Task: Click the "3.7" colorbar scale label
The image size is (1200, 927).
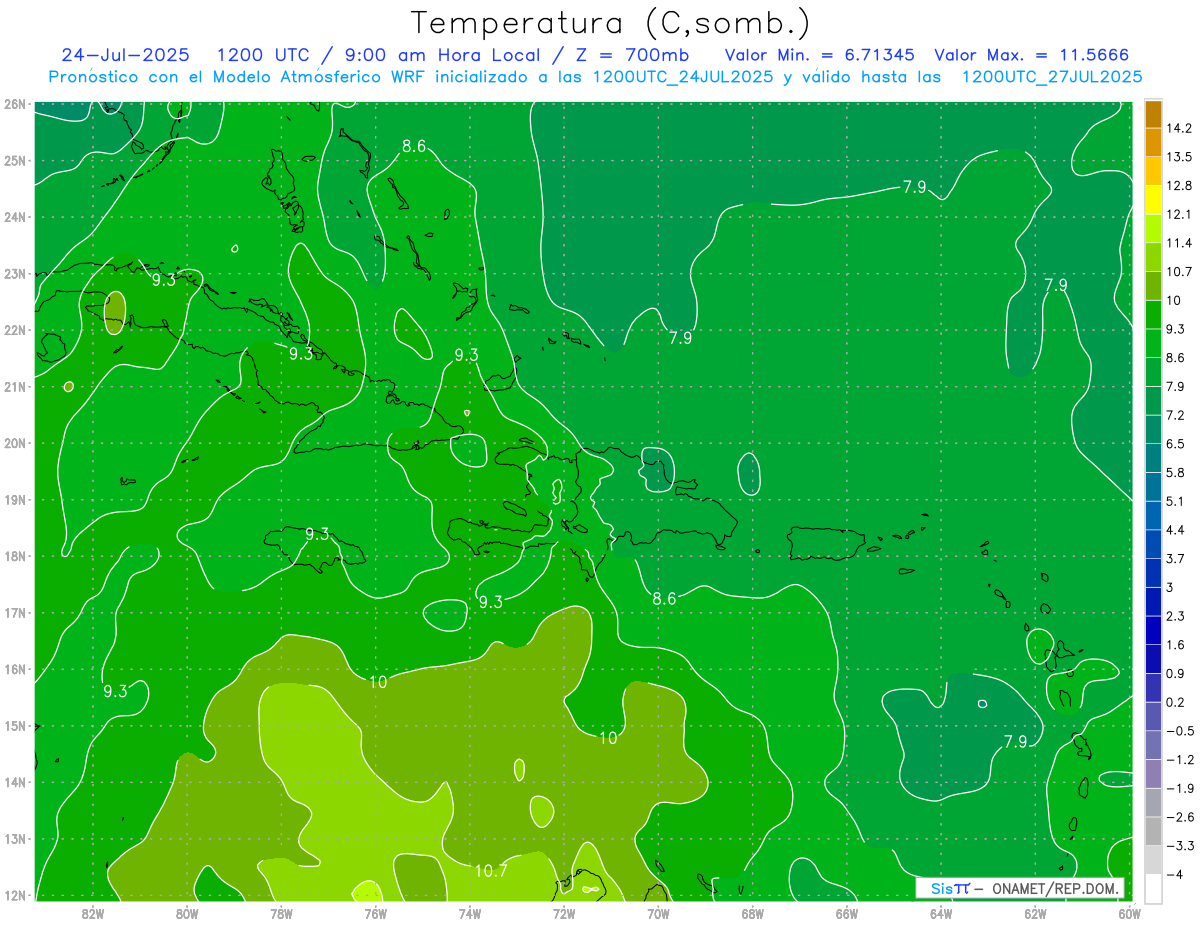Action: point(1176,559)
